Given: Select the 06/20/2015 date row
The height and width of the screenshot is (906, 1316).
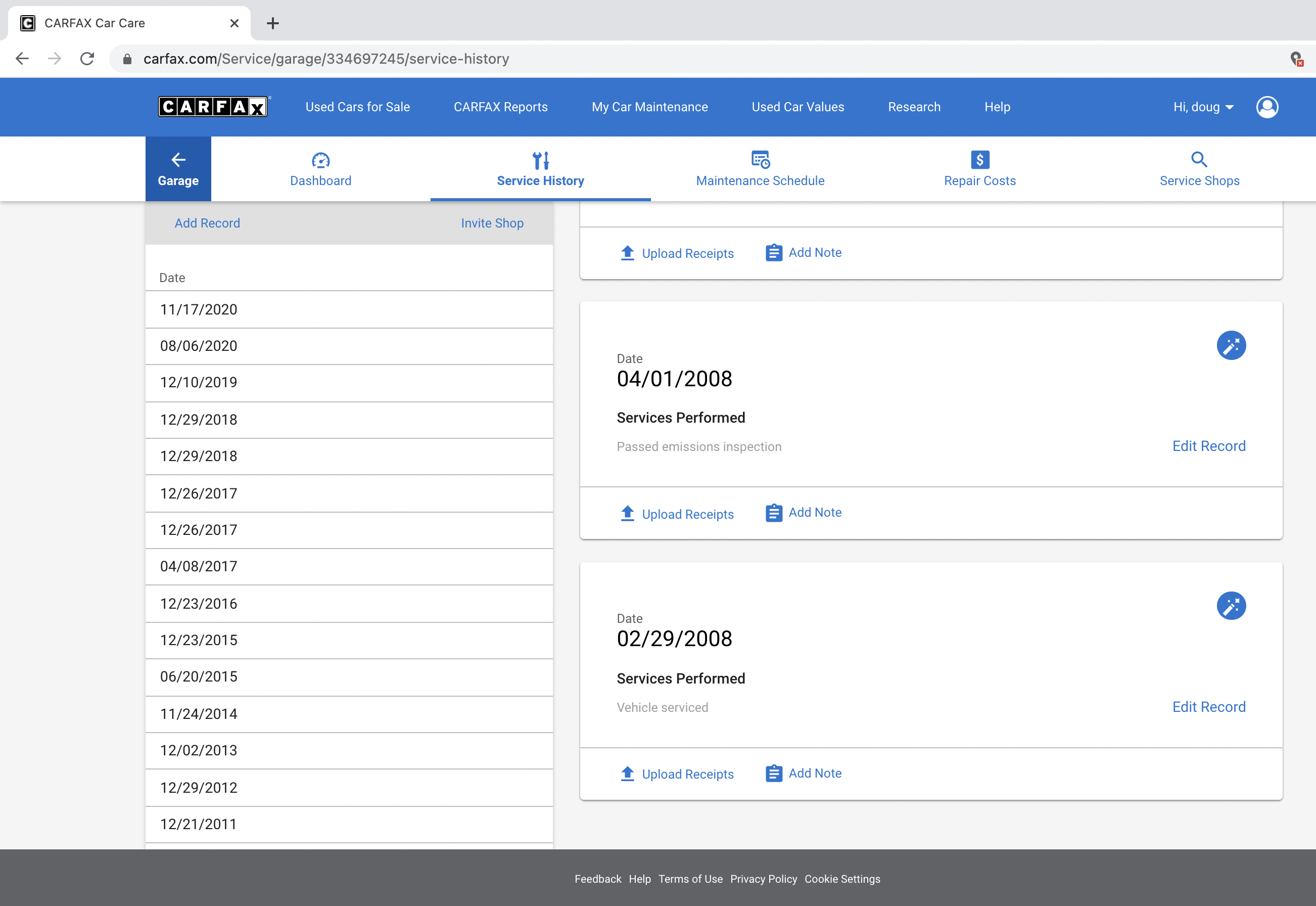Looking at the screenshot, I should [349, 676].
